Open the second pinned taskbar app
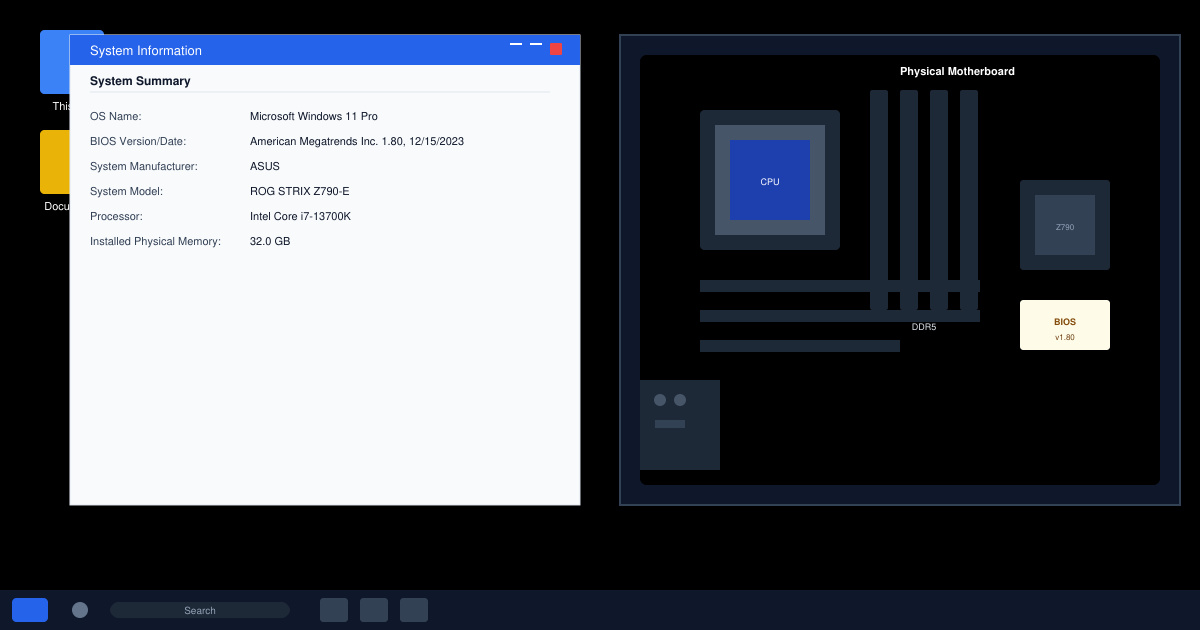 point(374,610)
